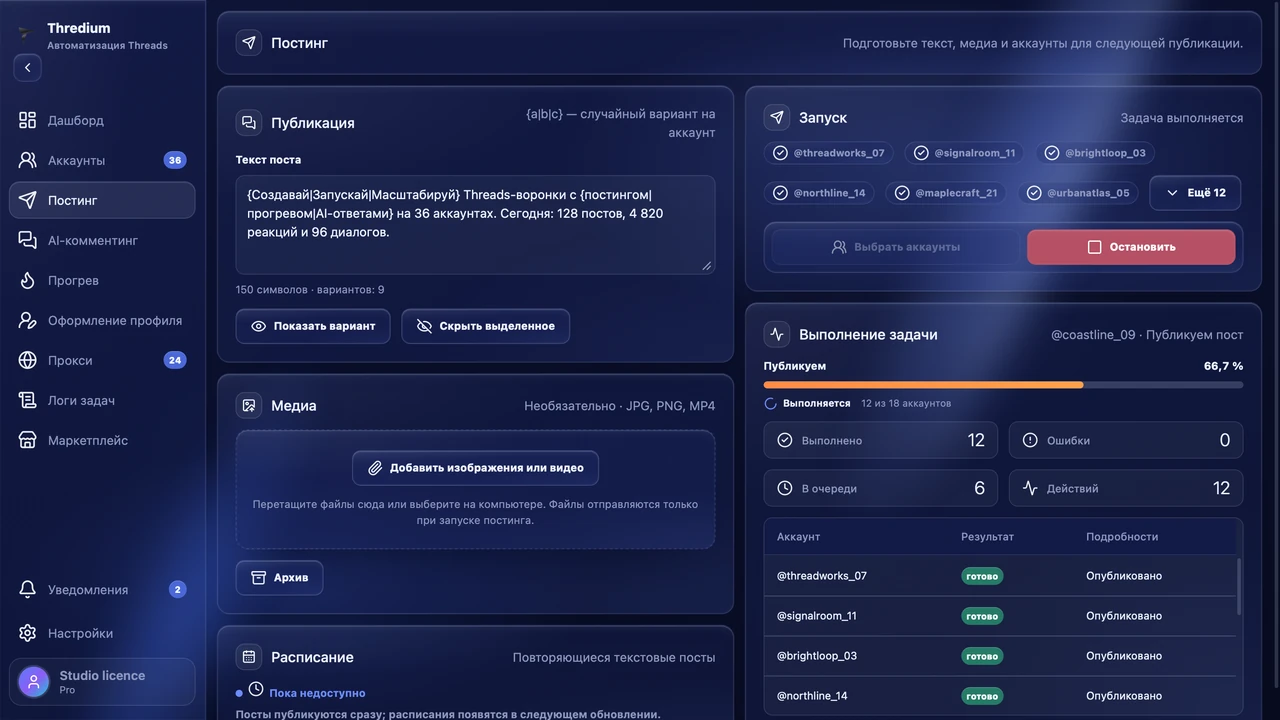
Task: Click Добавить изображения или видео
Action: click(x=475, y=468)
